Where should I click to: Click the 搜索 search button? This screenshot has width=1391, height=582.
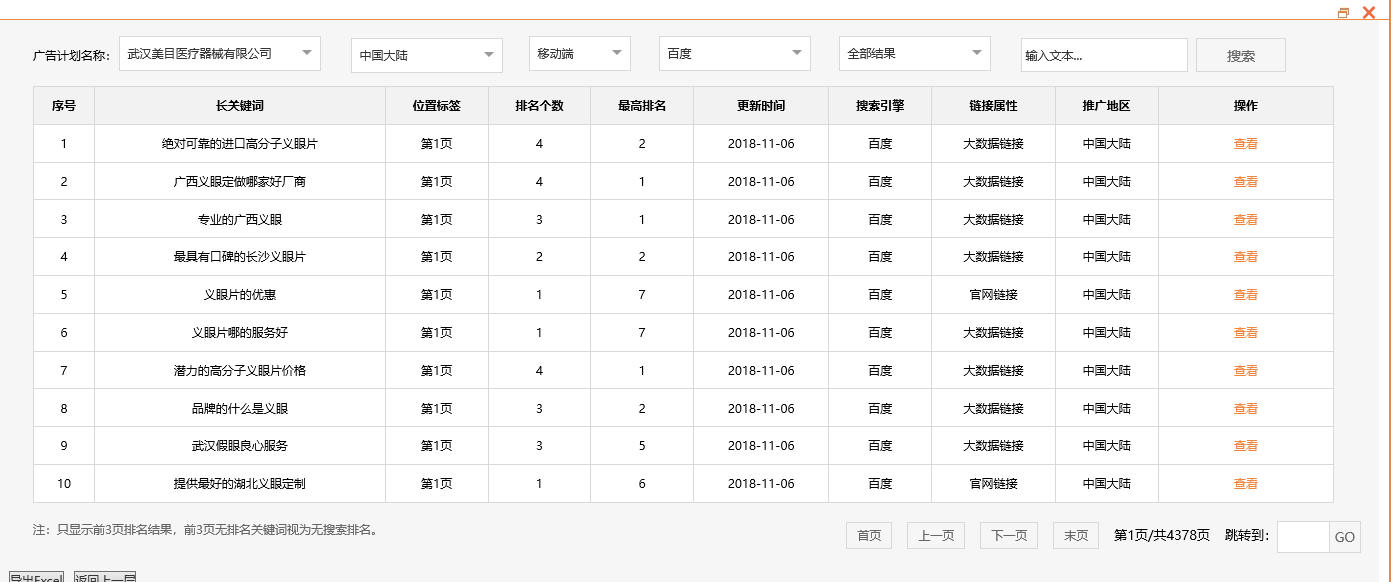click(1240, 55)
